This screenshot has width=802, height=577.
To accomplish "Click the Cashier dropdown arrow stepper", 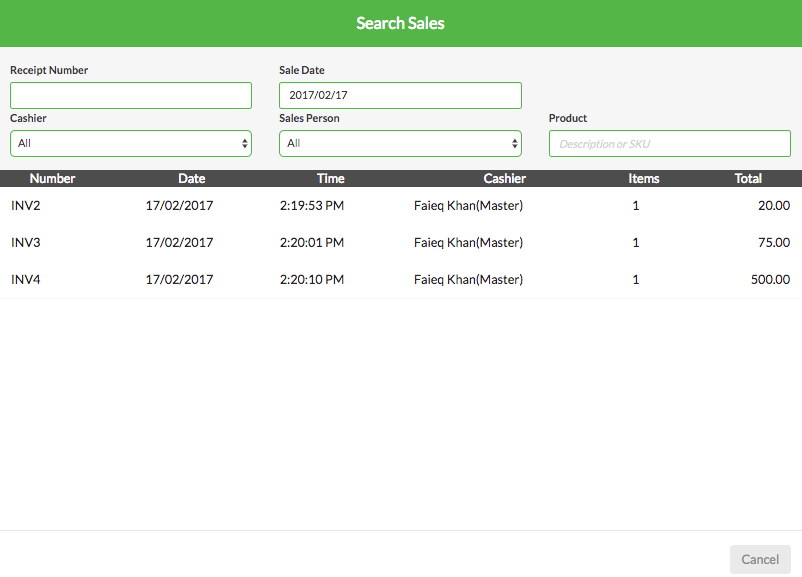I will point(244,144).
